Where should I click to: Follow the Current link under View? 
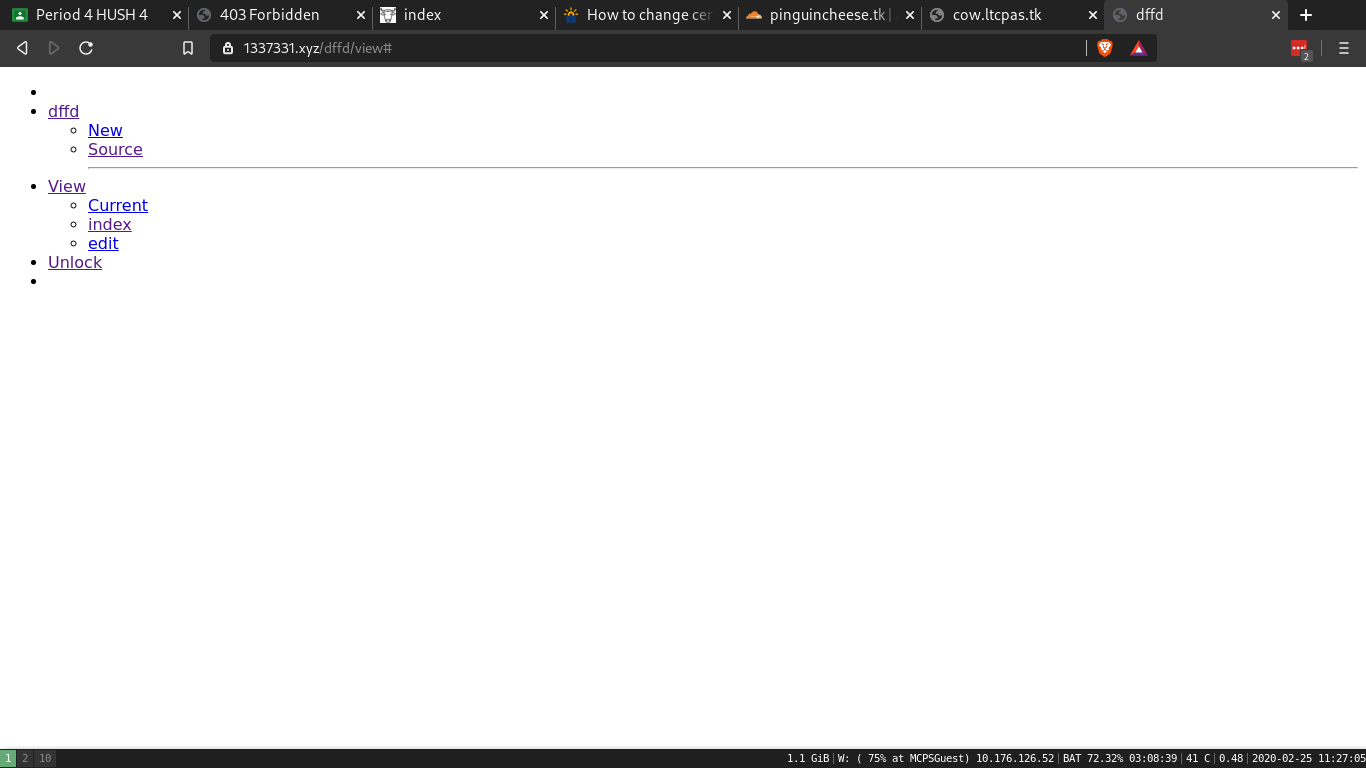[x=118, y=205]
